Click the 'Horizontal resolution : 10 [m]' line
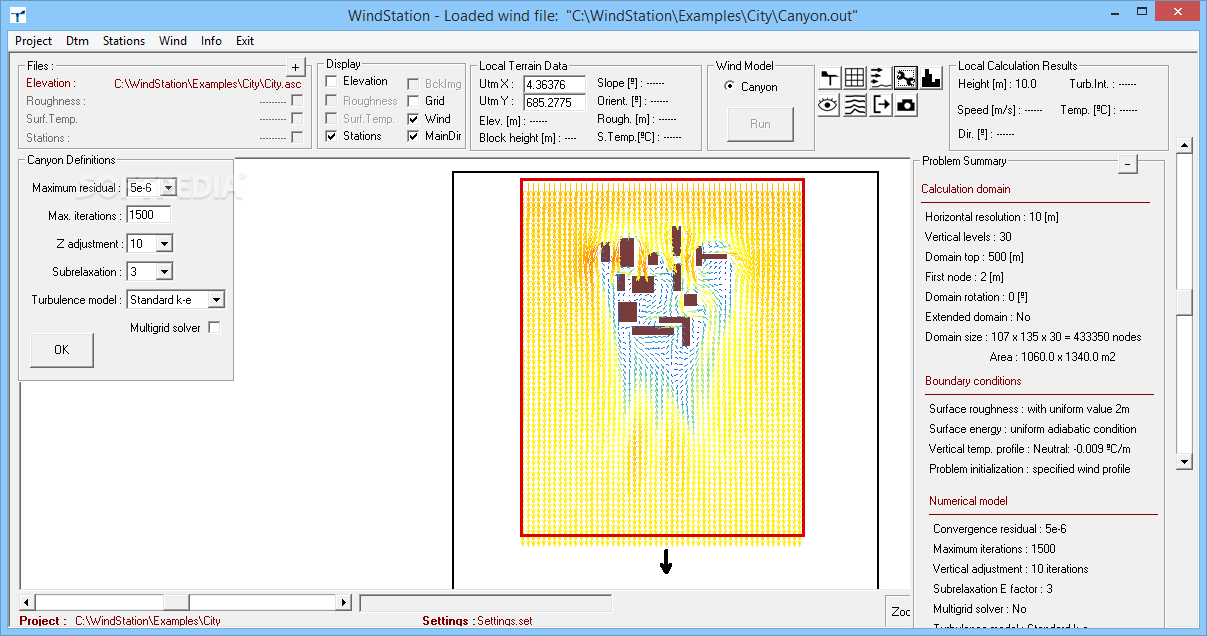The image size is (1207, 636). click(991, 217)
